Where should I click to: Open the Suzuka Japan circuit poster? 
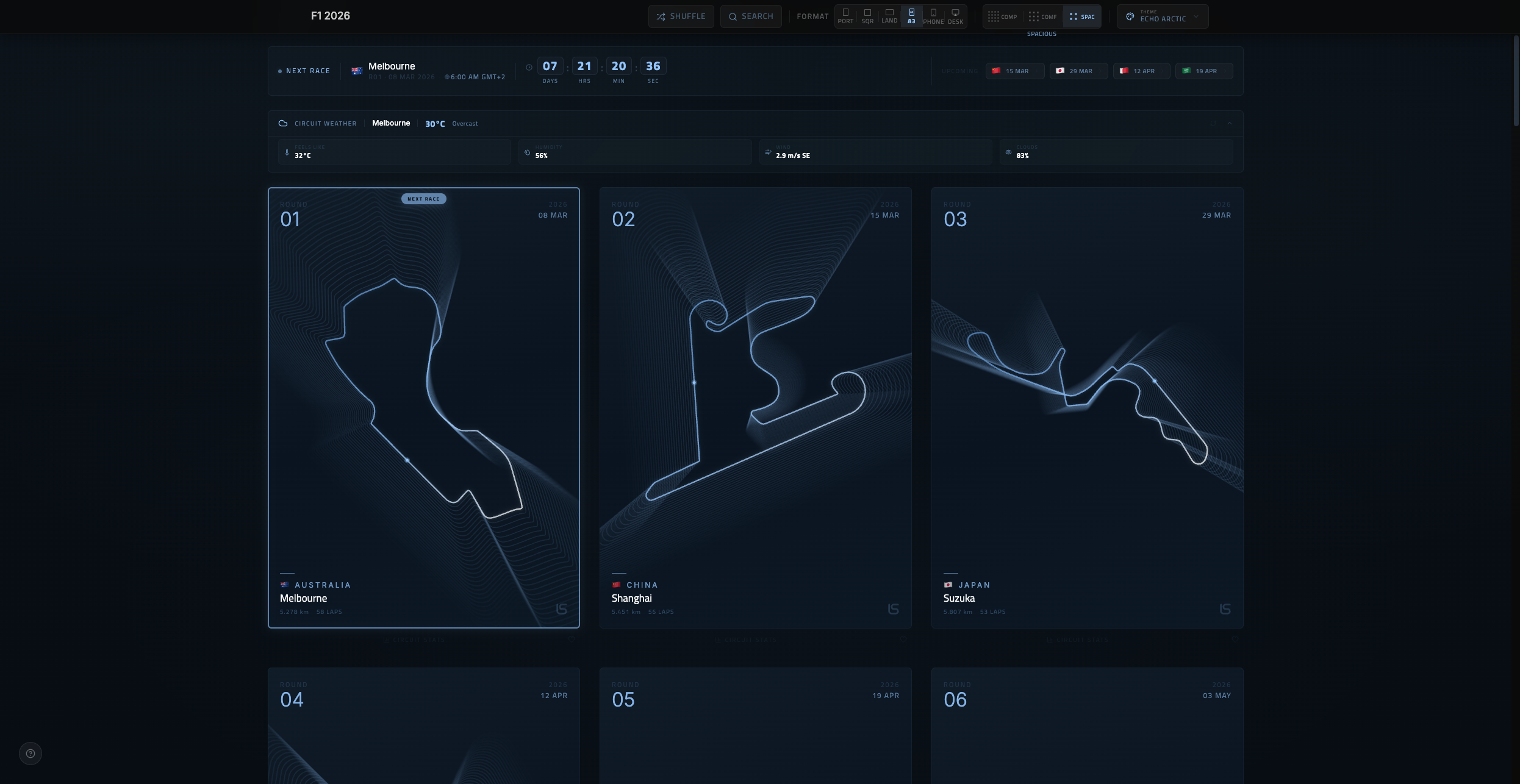point(1087,407)
